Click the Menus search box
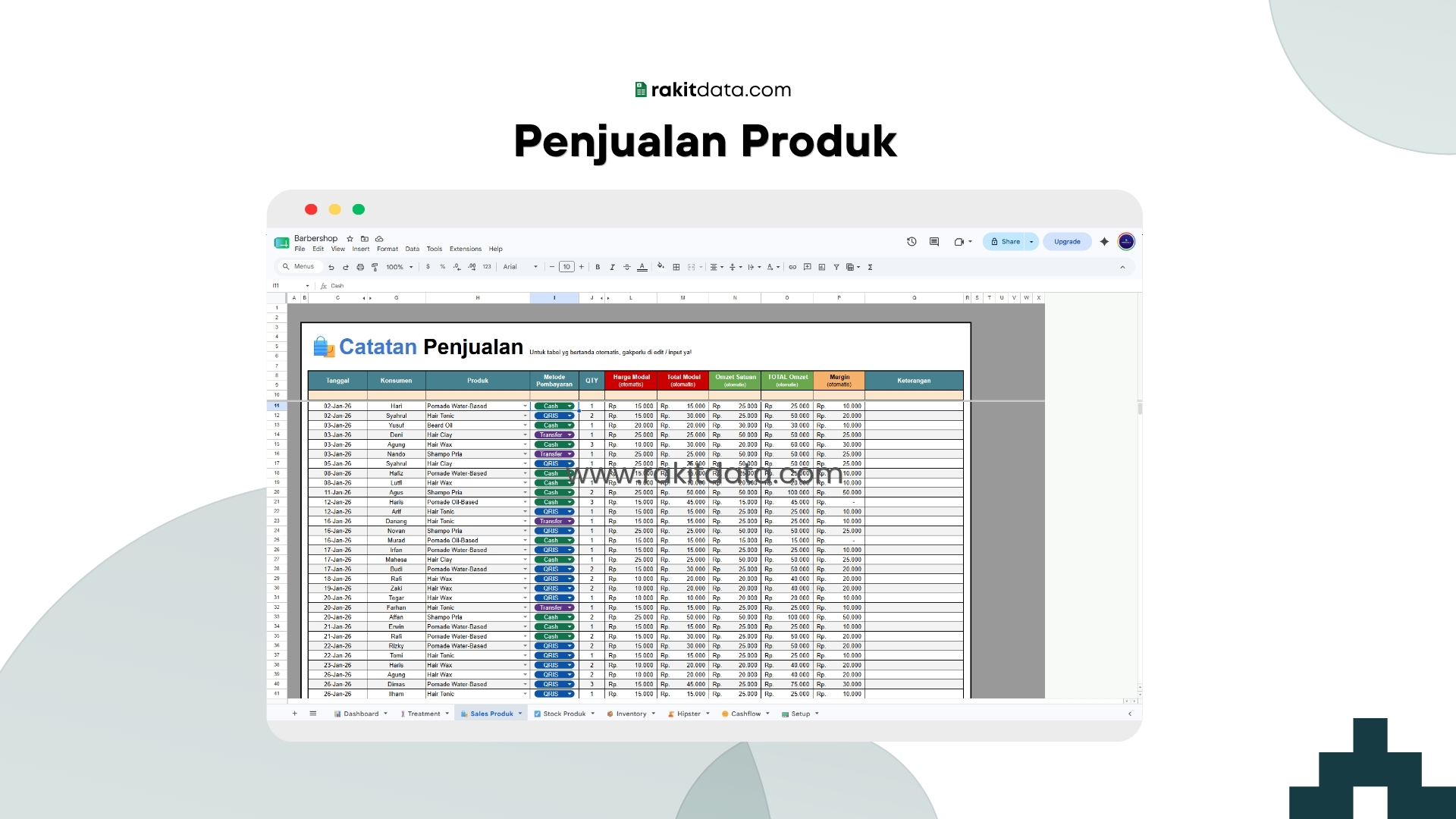 [299, 266]
